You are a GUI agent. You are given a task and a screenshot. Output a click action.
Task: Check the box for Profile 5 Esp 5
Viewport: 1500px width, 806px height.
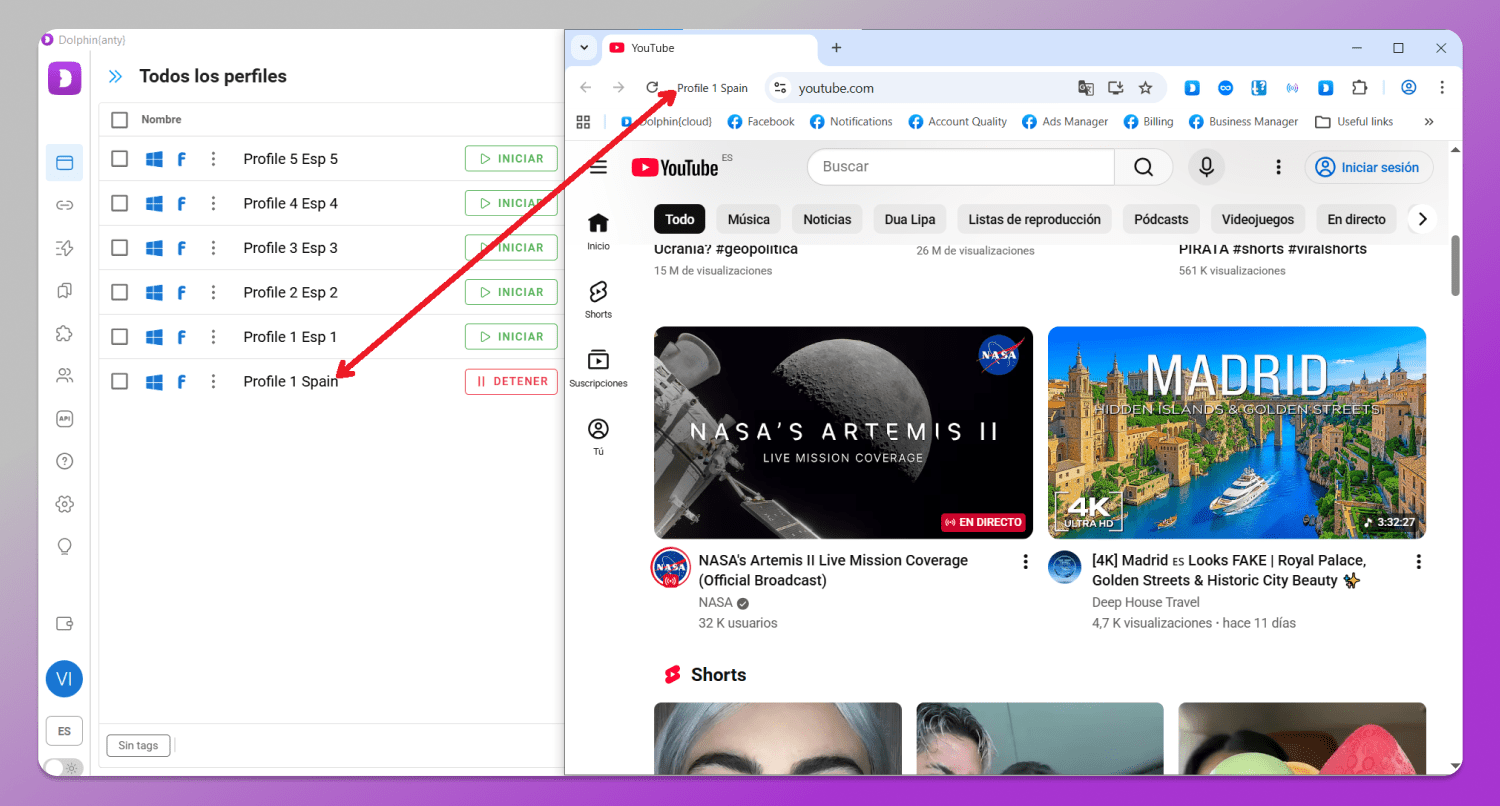tap(120, 159)
